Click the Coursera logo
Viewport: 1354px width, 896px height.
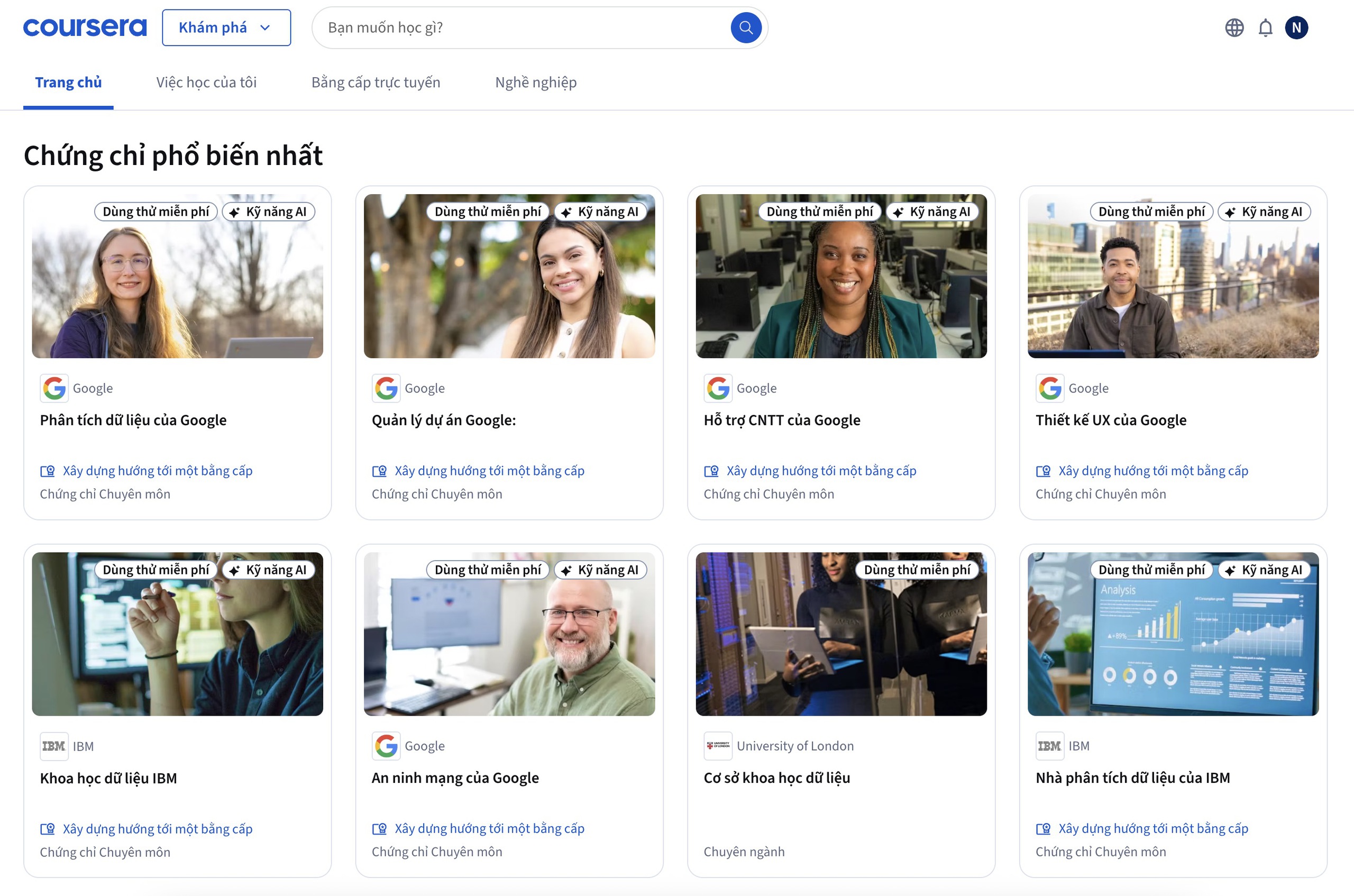click(x=85, y=28)
